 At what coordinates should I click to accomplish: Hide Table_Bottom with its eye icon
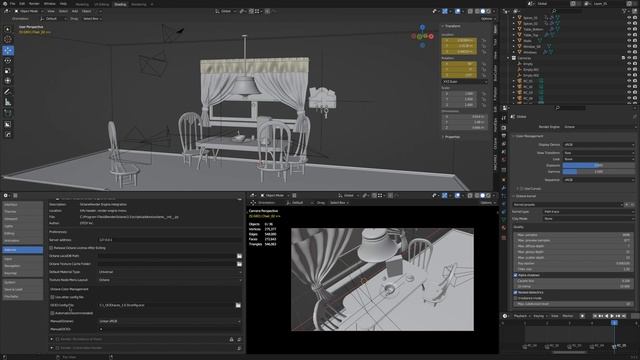(629, 29)
